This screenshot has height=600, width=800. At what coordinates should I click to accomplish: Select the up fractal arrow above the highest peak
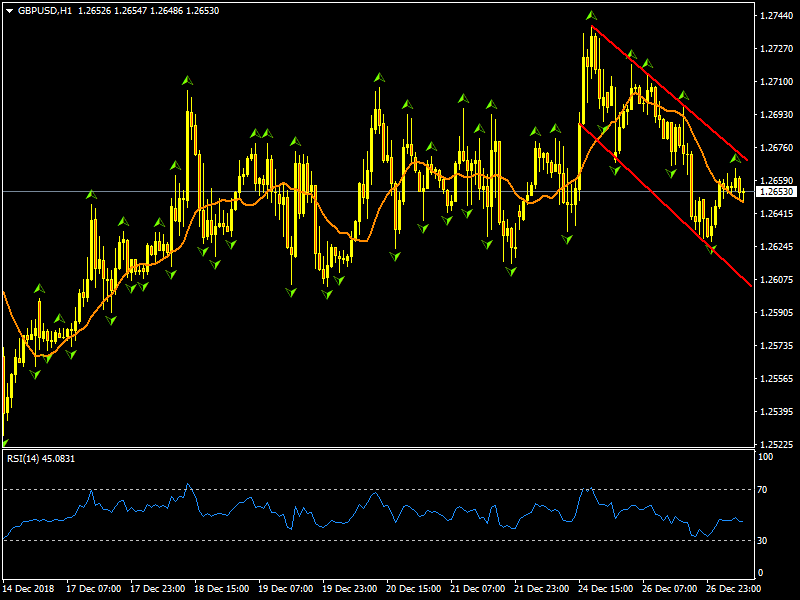(591, 16)
